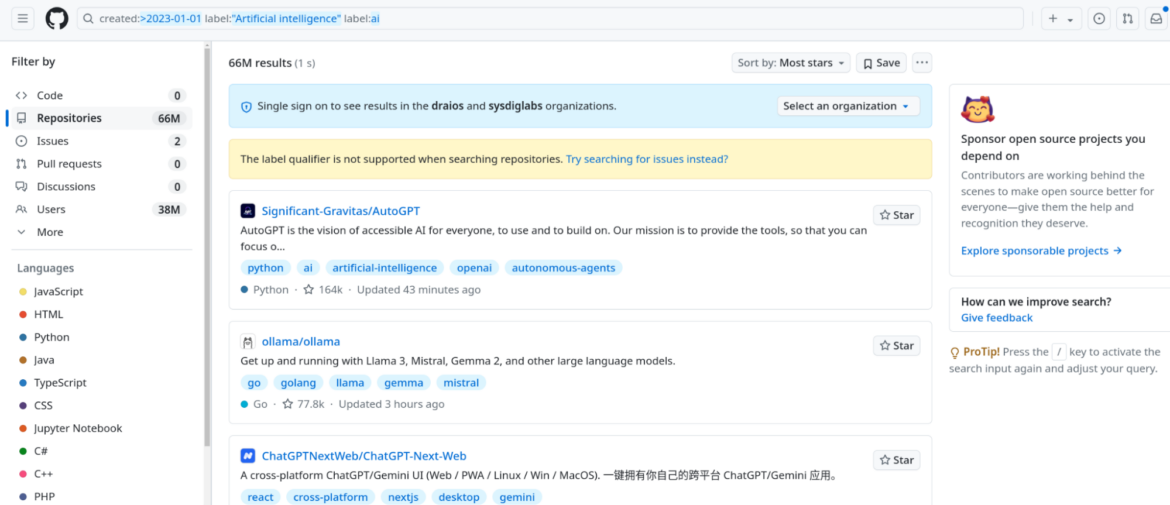The width and height of the screenshot is (1170, 505).
Task: Click the ai topic tag on AutoGPT
Action: click(308, 268)
